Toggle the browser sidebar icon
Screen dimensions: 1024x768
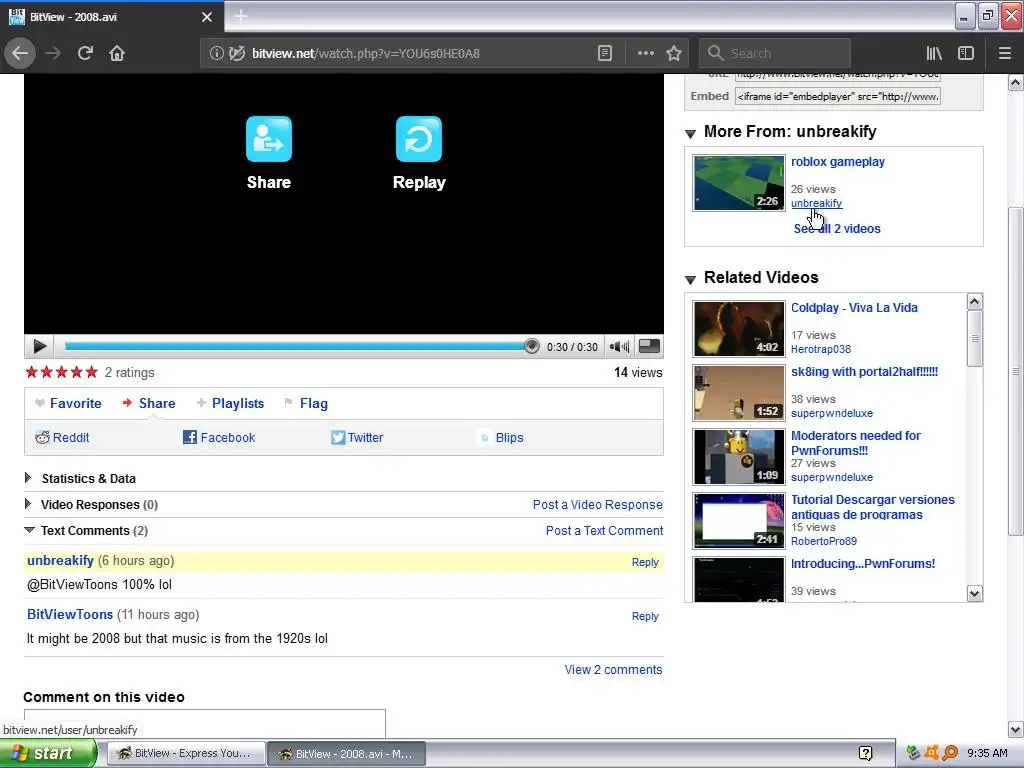click(x=966, y=54)
